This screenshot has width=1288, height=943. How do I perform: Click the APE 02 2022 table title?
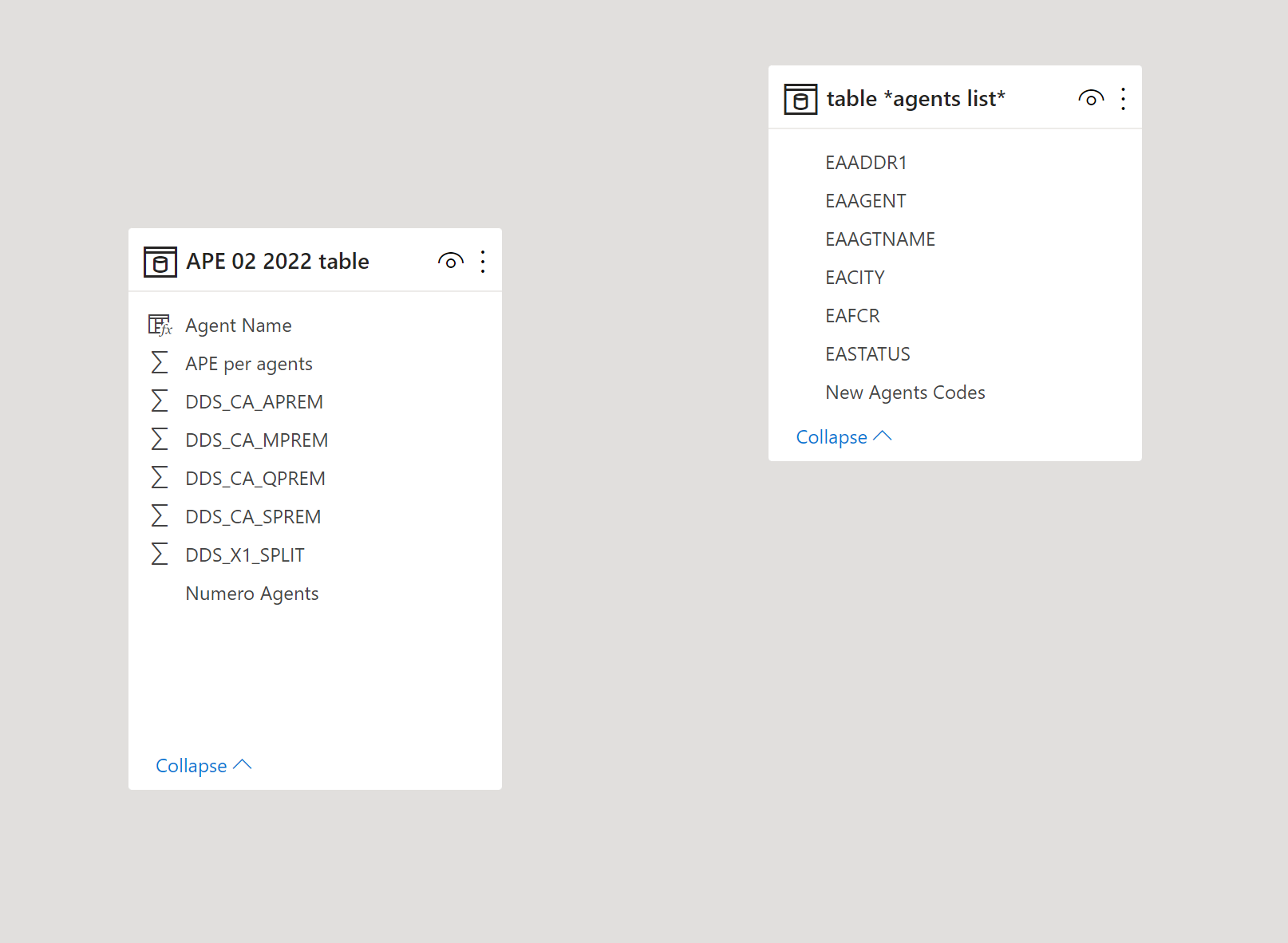tap(278, 262)
